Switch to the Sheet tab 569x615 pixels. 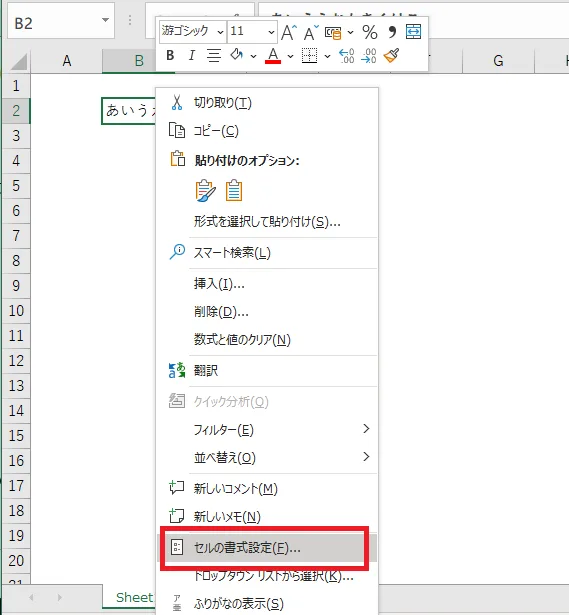pyautogui.click(x=129, y=597)
